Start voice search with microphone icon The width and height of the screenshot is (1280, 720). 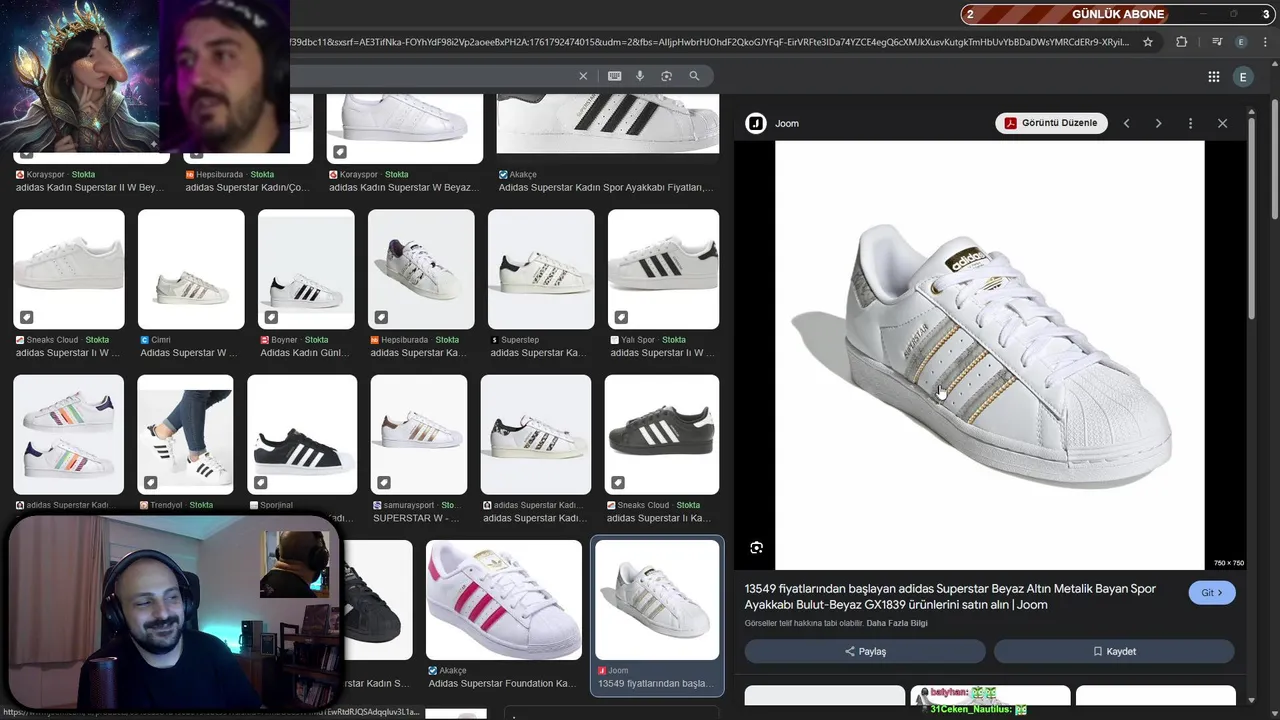click(x=640, y=76)
